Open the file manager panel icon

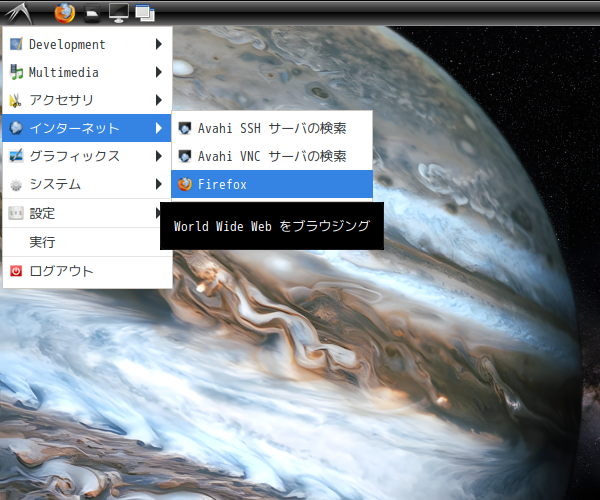pyautogui.click(x=92, y=14)
